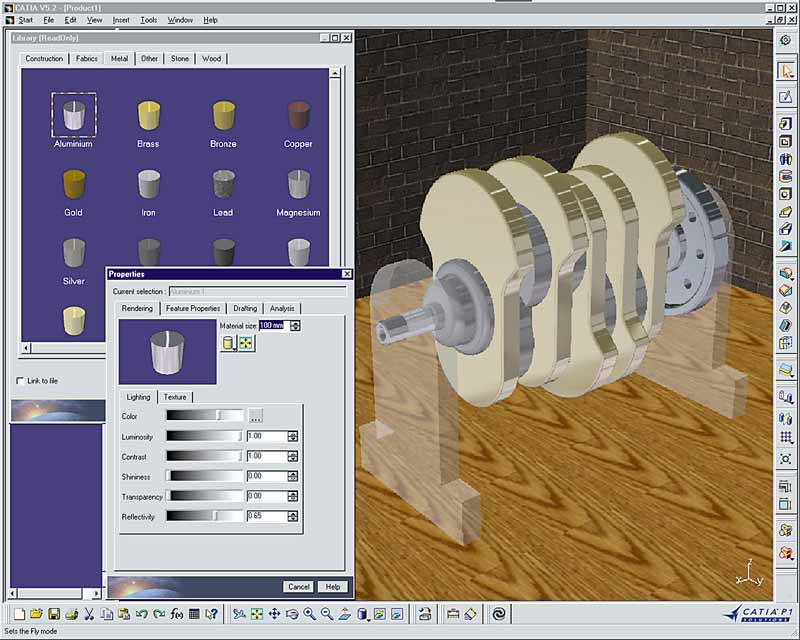Click the New document icon

pos(19,614)
